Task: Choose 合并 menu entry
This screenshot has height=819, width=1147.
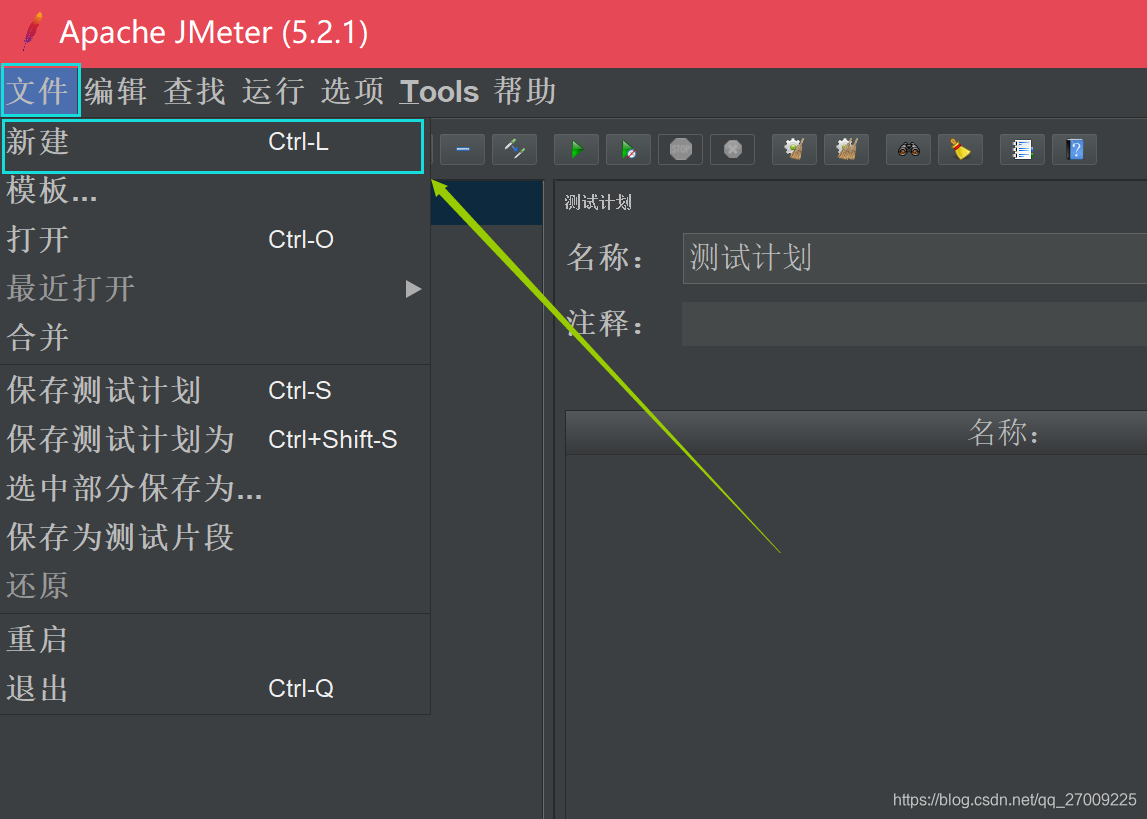Action: pos(215,337)
